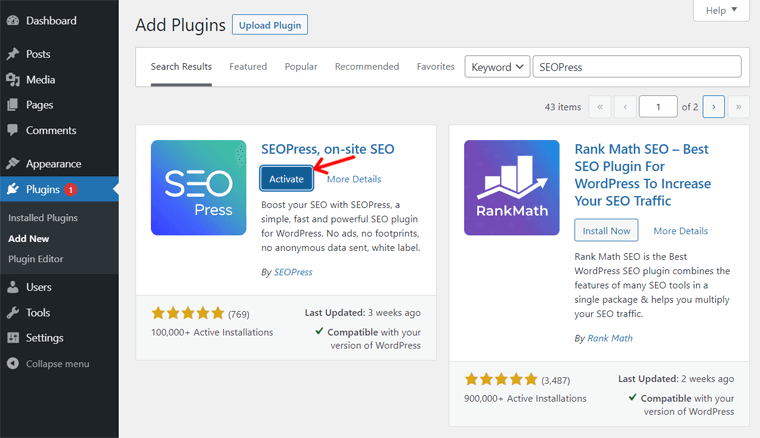Open Plugin Editor submenu link
This screenshot has width=760, height=438.
coord(35,259)
